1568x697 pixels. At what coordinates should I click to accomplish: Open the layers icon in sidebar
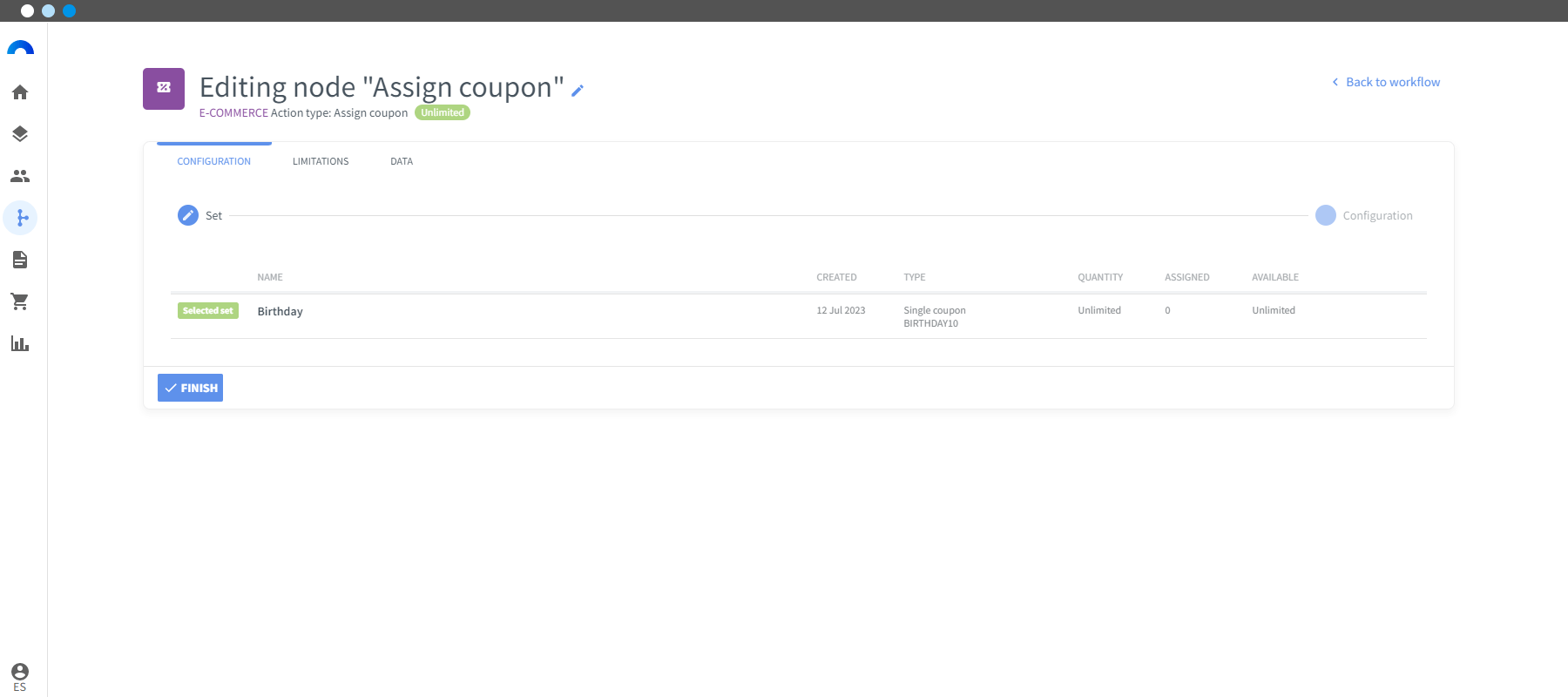coord(20,134)
